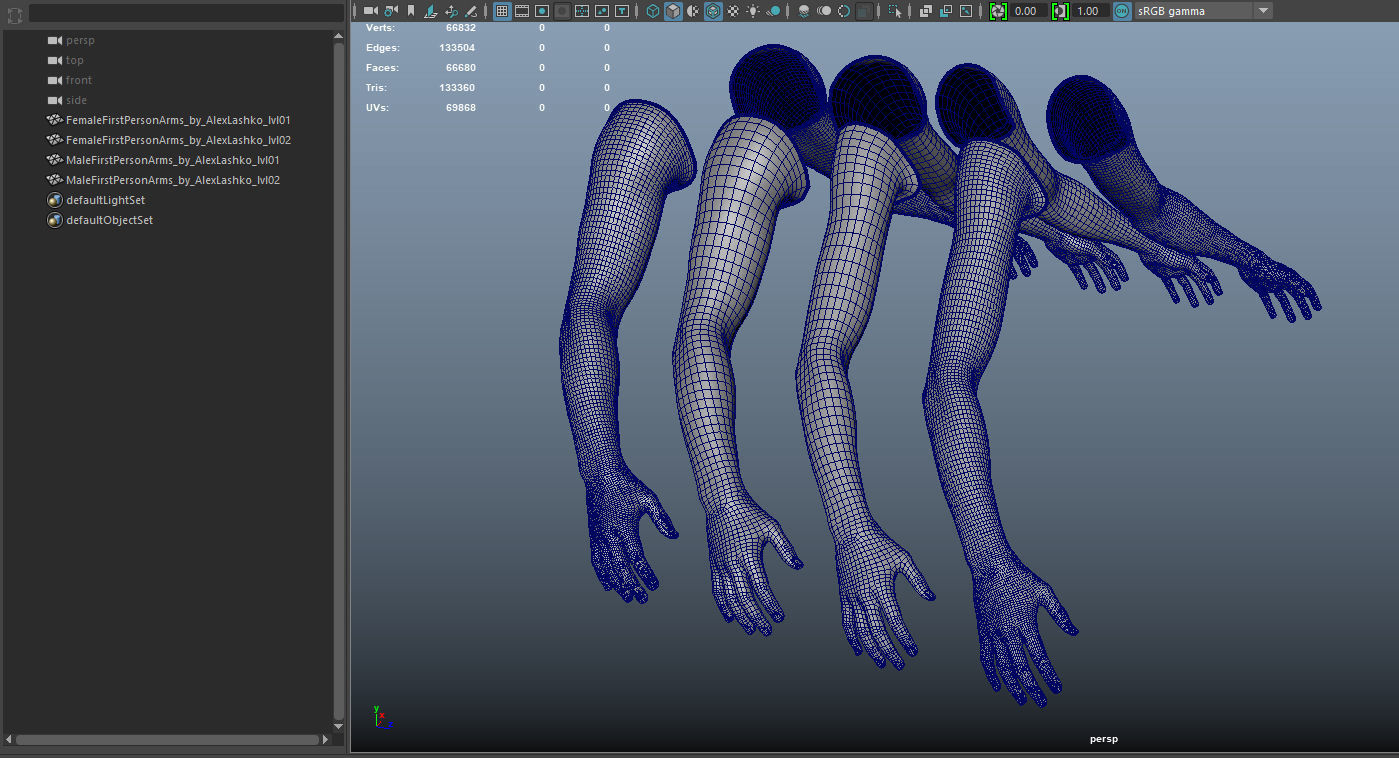The image size is (1399, 758).
Task: Toggle the image plane icon
Action: (x=431, y=11)
